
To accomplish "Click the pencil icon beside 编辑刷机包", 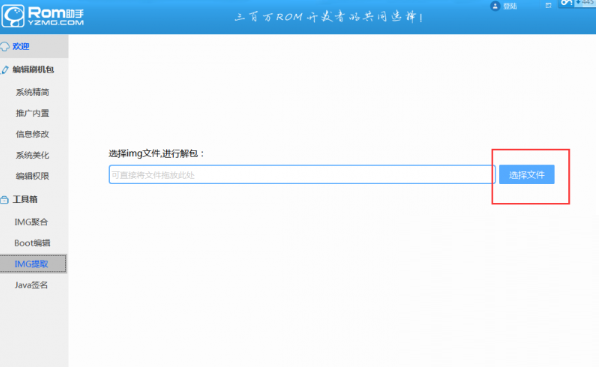I will coord(5,70).
